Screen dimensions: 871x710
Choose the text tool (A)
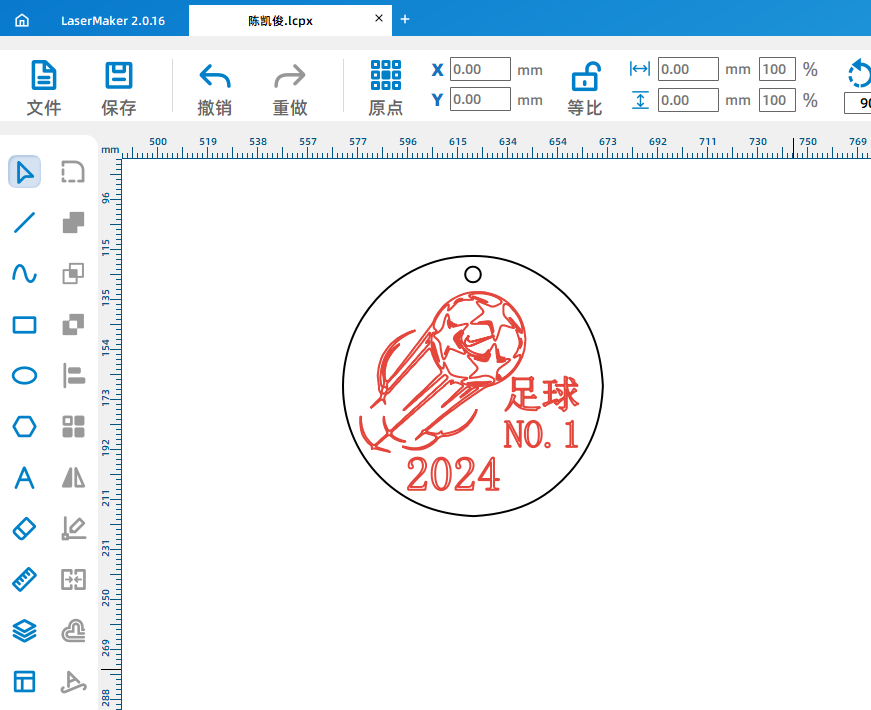click(25, 478)
